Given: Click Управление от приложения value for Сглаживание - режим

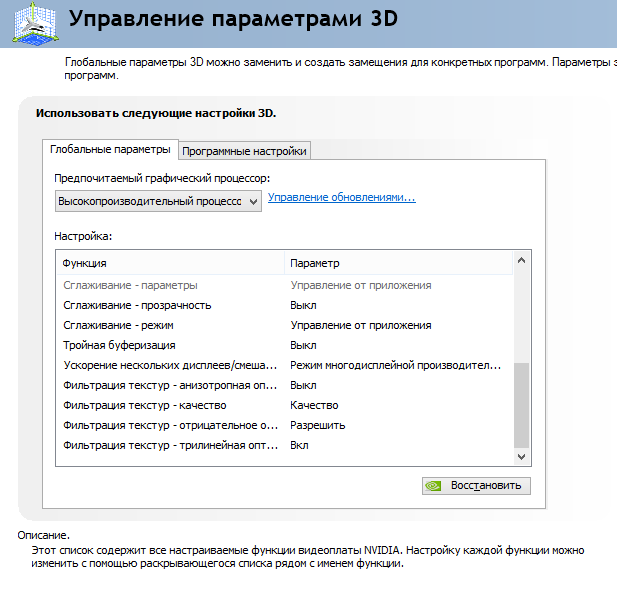Looking at the screenshot, I should [361, 326].
